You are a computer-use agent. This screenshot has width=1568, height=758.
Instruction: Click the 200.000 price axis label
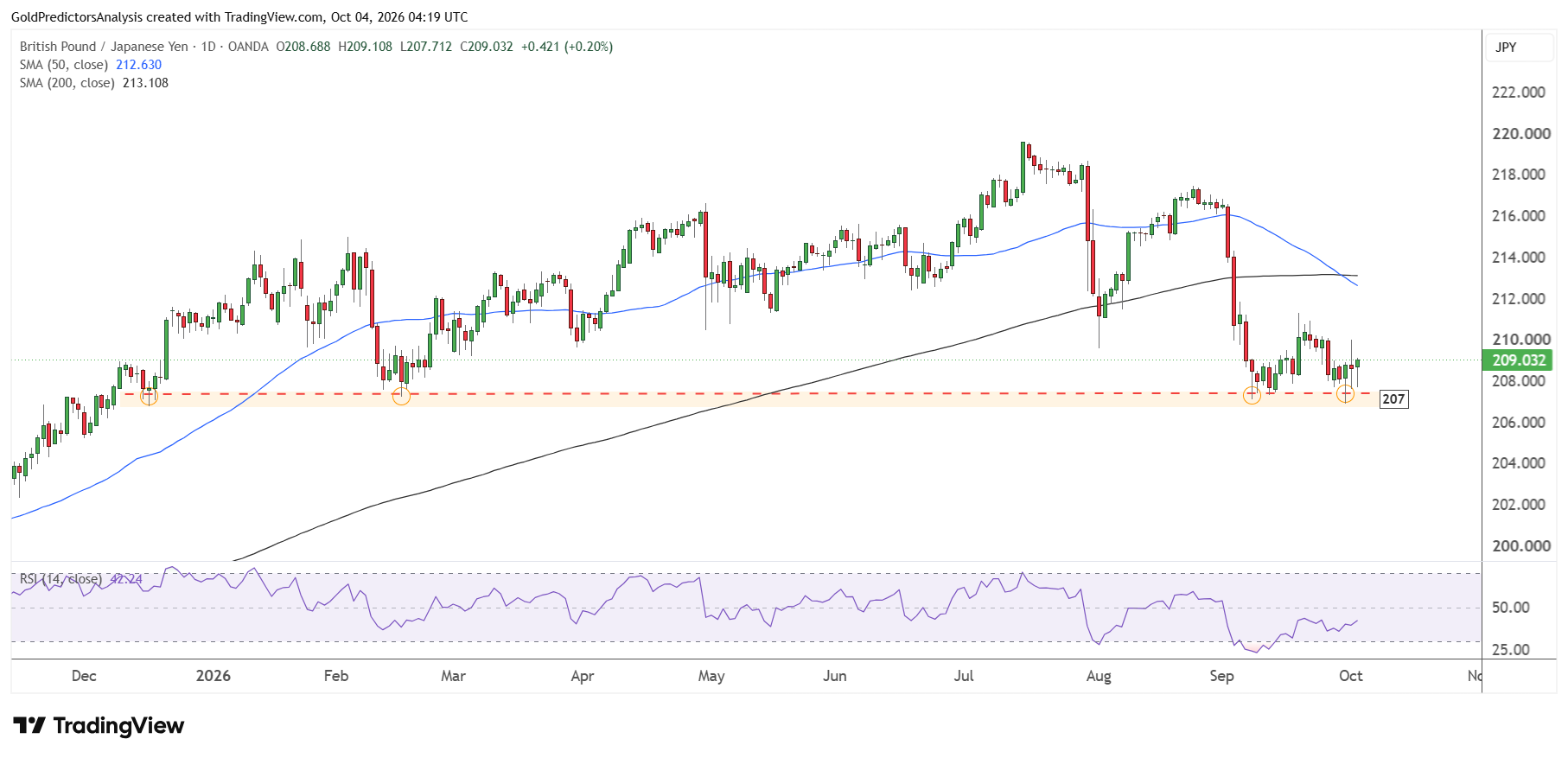1520,546
